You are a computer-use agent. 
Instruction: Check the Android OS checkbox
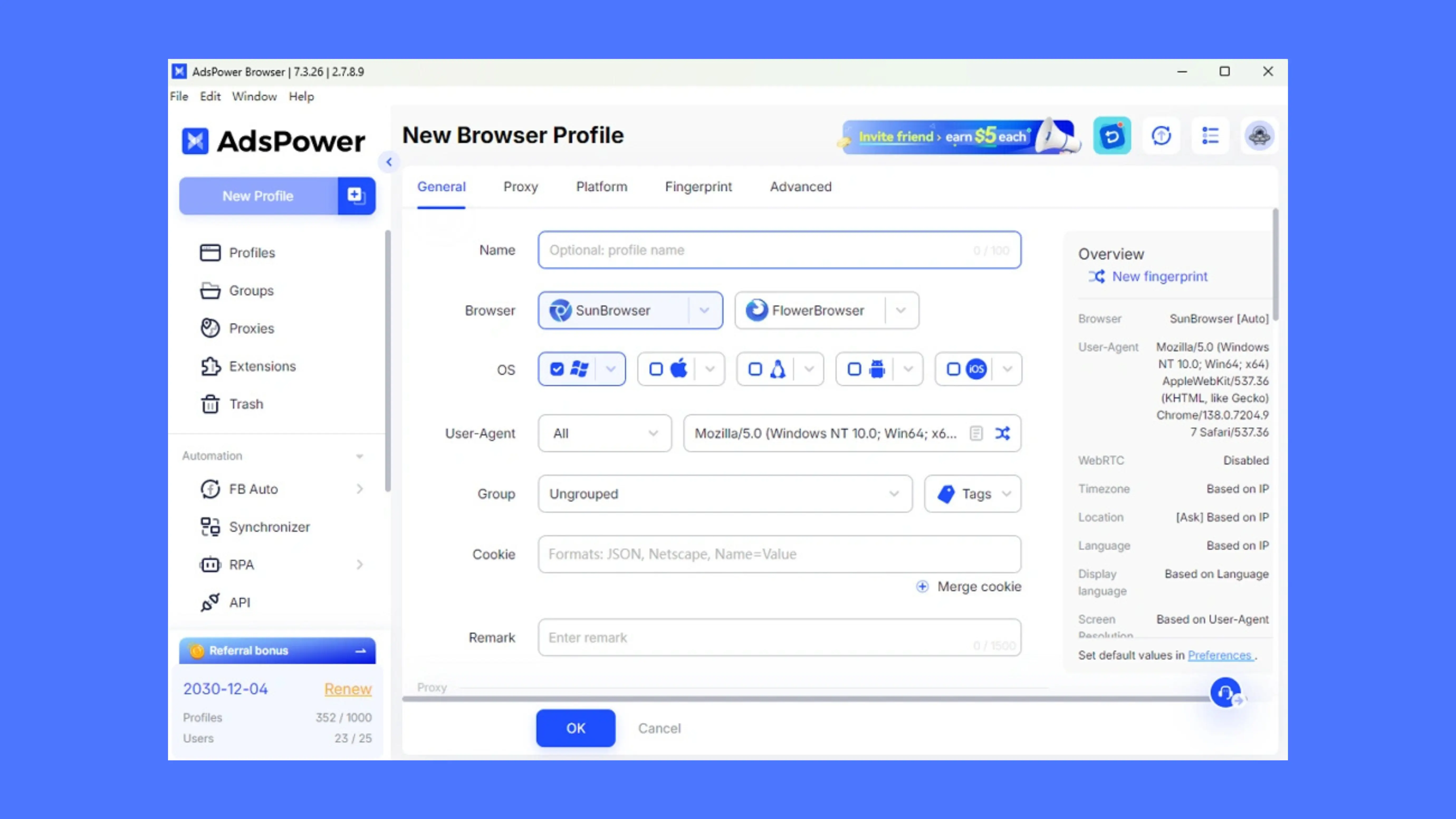coord(854,369)
